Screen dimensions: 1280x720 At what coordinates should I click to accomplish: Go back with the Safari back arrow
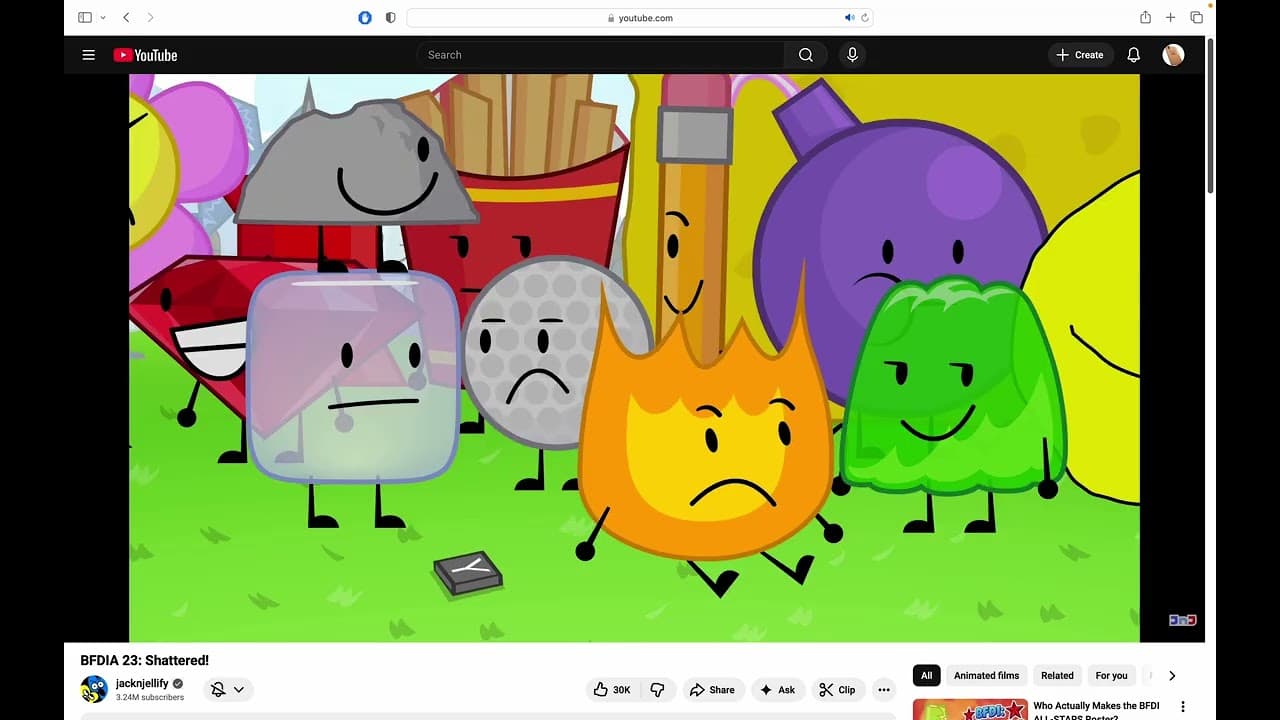click(x=126, y=17)
